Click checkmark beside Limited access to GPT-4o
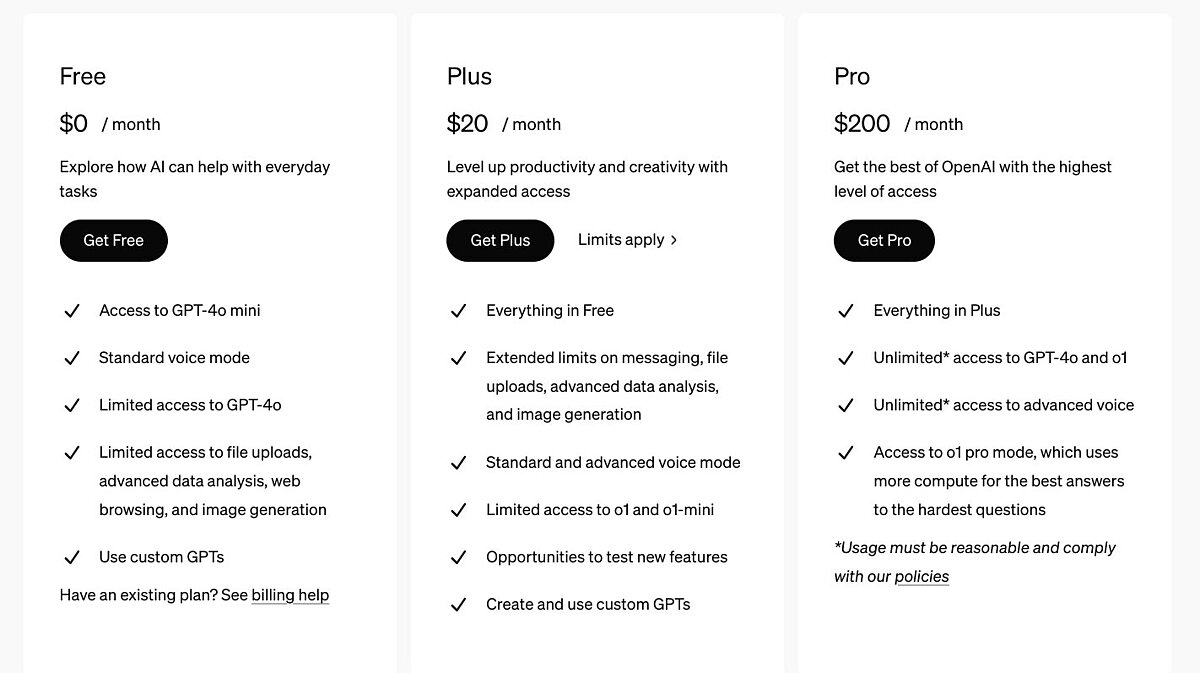 coord(72,406)
